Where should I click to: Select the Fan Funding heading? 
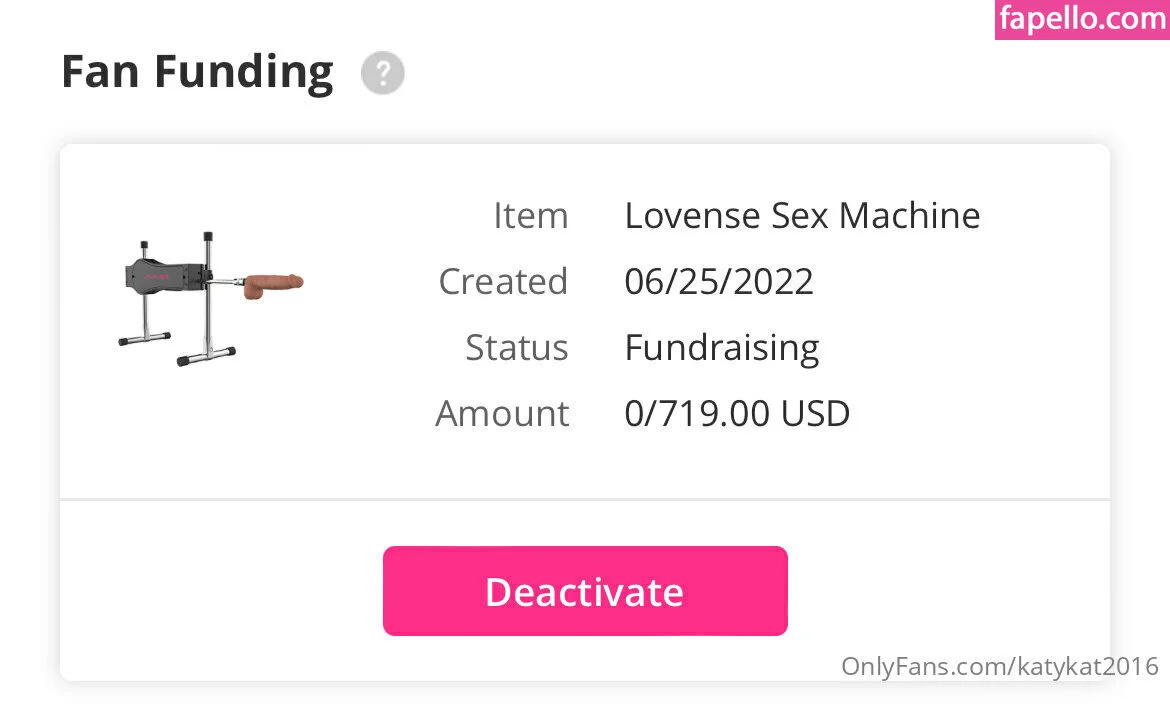[197, 71]
